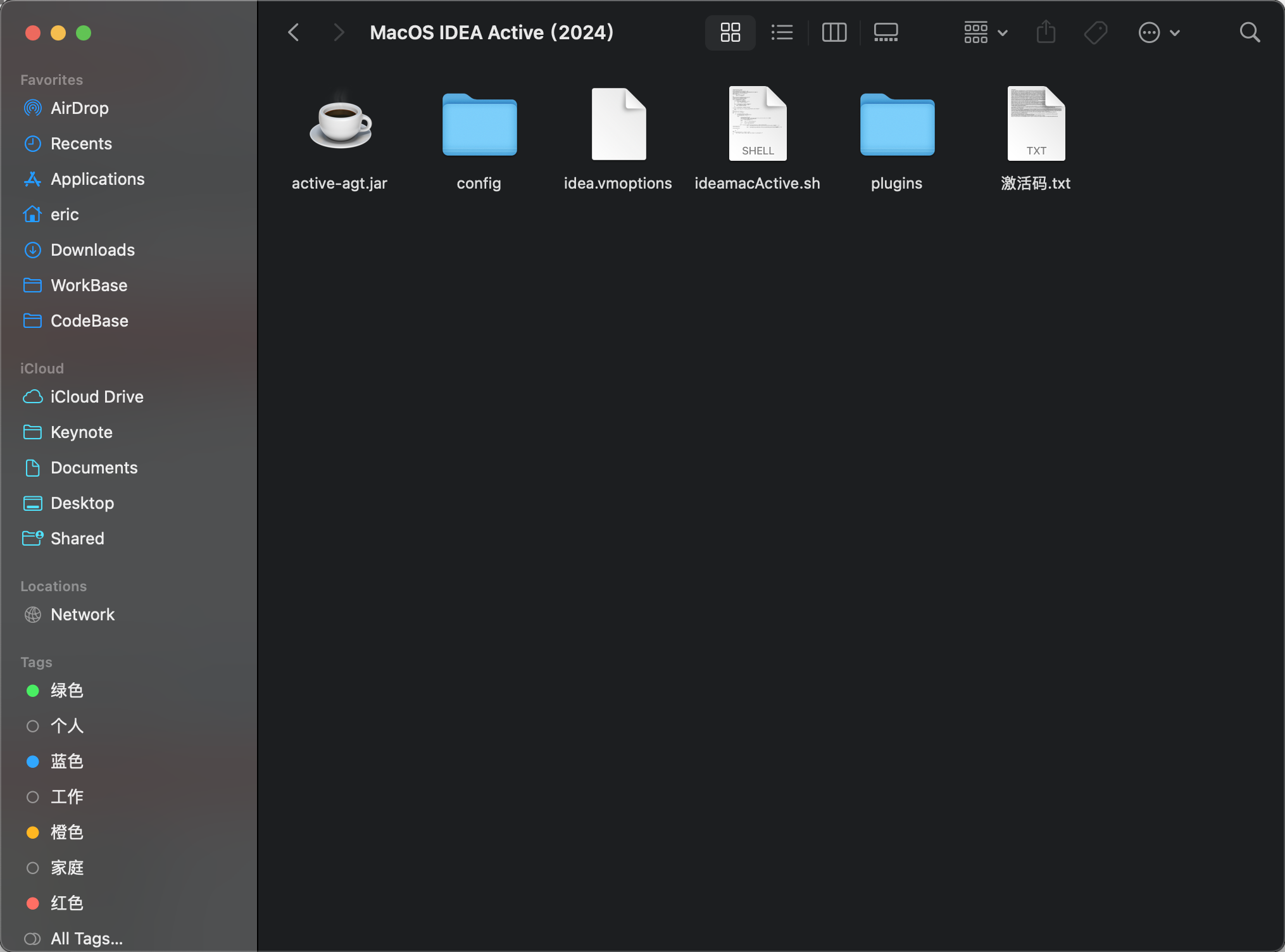Screen dimensions: 1285x952
Task: Open the Action ellipsis menu
Action: [x=1158, y=32]
